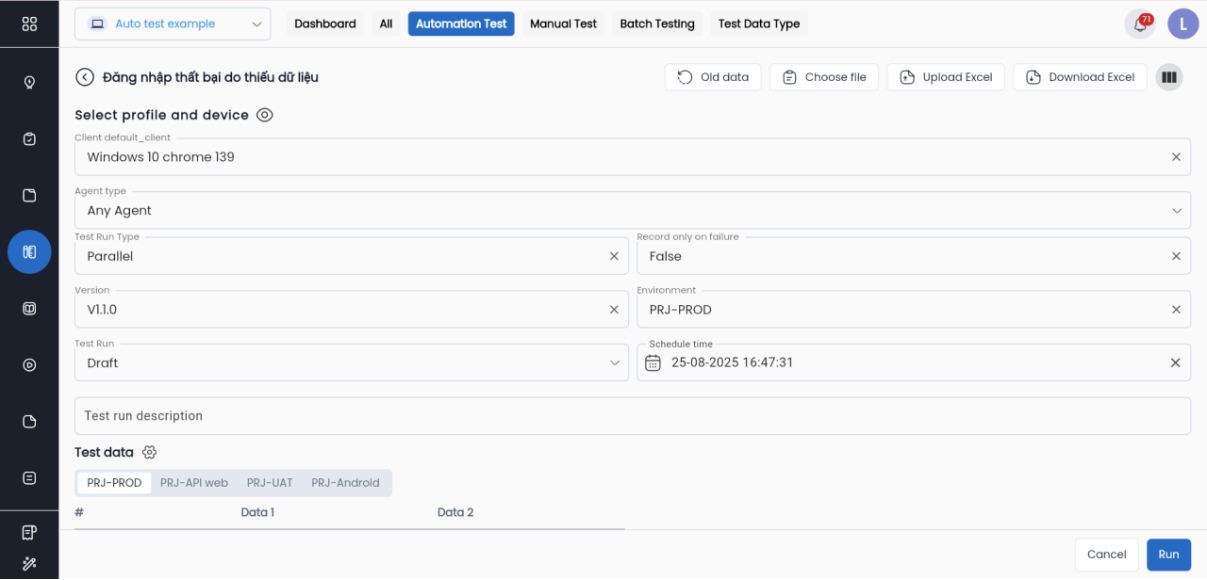
Task: Open the Test data settings gear
Action: (x=150, y=452)
